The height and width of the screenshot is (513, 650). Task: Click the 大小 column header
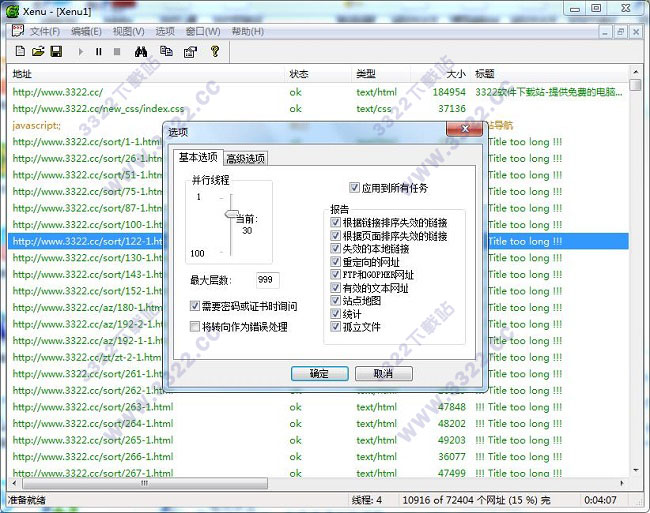[440, 74]
